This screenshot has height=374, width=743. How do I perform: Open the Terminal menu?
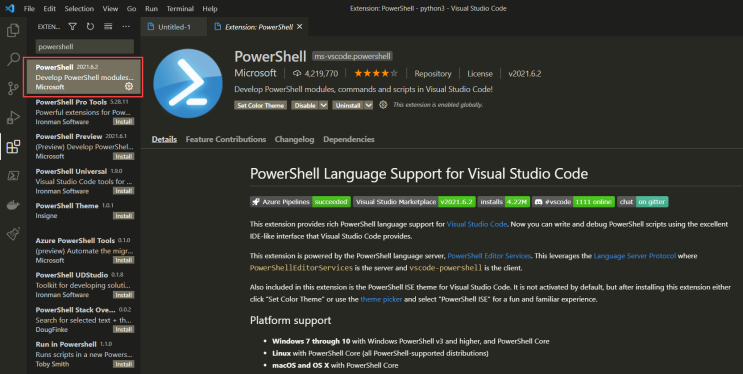coord(180,9)
